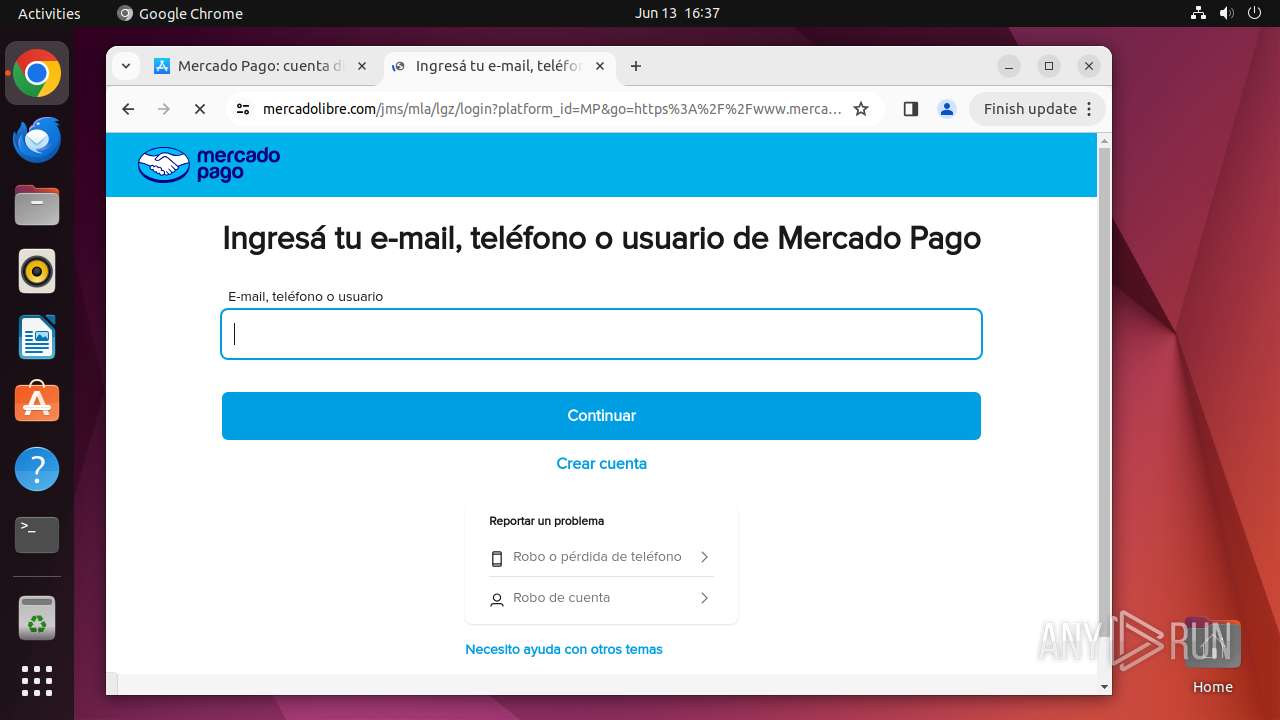The image size is (1280, 720).
Task: Open Ubuntu Software from the dock
Action: click(x=37, y=403)
